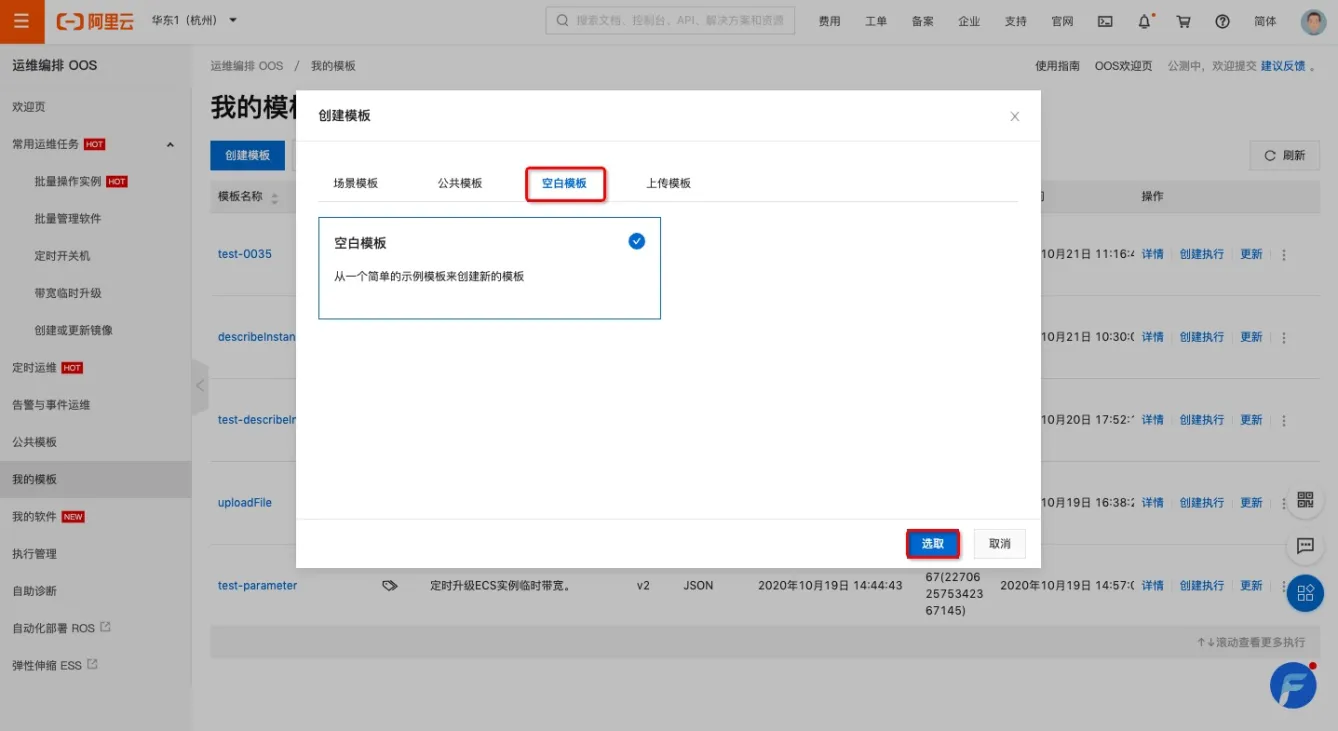Sort by 模板名称 column arrows
Screen dimensions: 1338x731
[x=275, y=198]
